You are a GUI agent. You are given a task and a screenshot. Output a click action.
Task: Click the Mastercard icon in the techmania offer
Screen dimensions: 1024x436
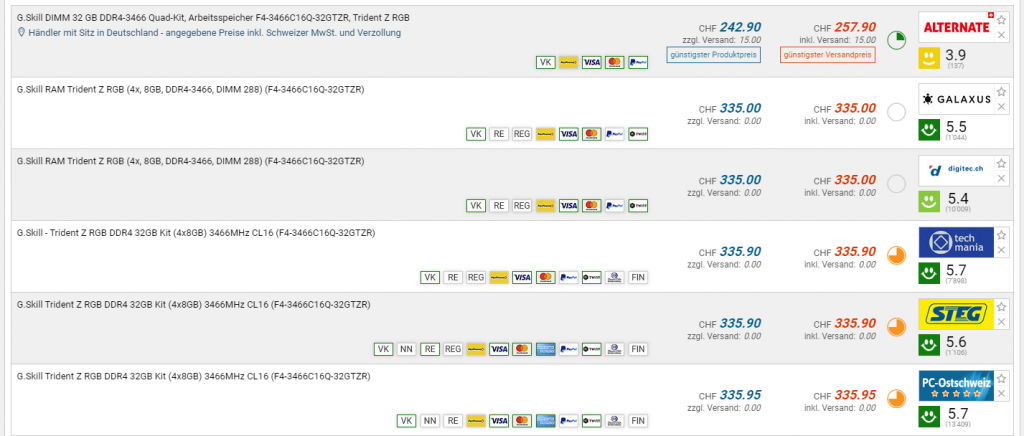(545, 278)
